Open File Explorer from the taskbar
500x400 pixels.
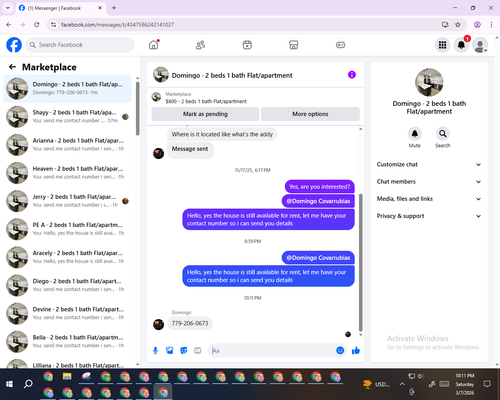(67, 377)
